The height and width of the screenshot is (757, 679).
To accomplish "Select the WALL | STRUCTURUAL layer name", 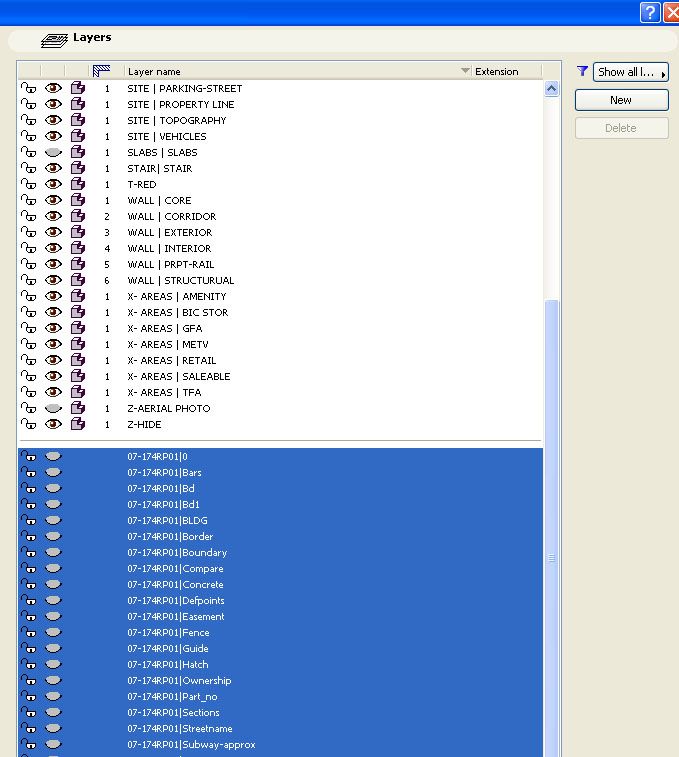I will click(x=181, y=280).
